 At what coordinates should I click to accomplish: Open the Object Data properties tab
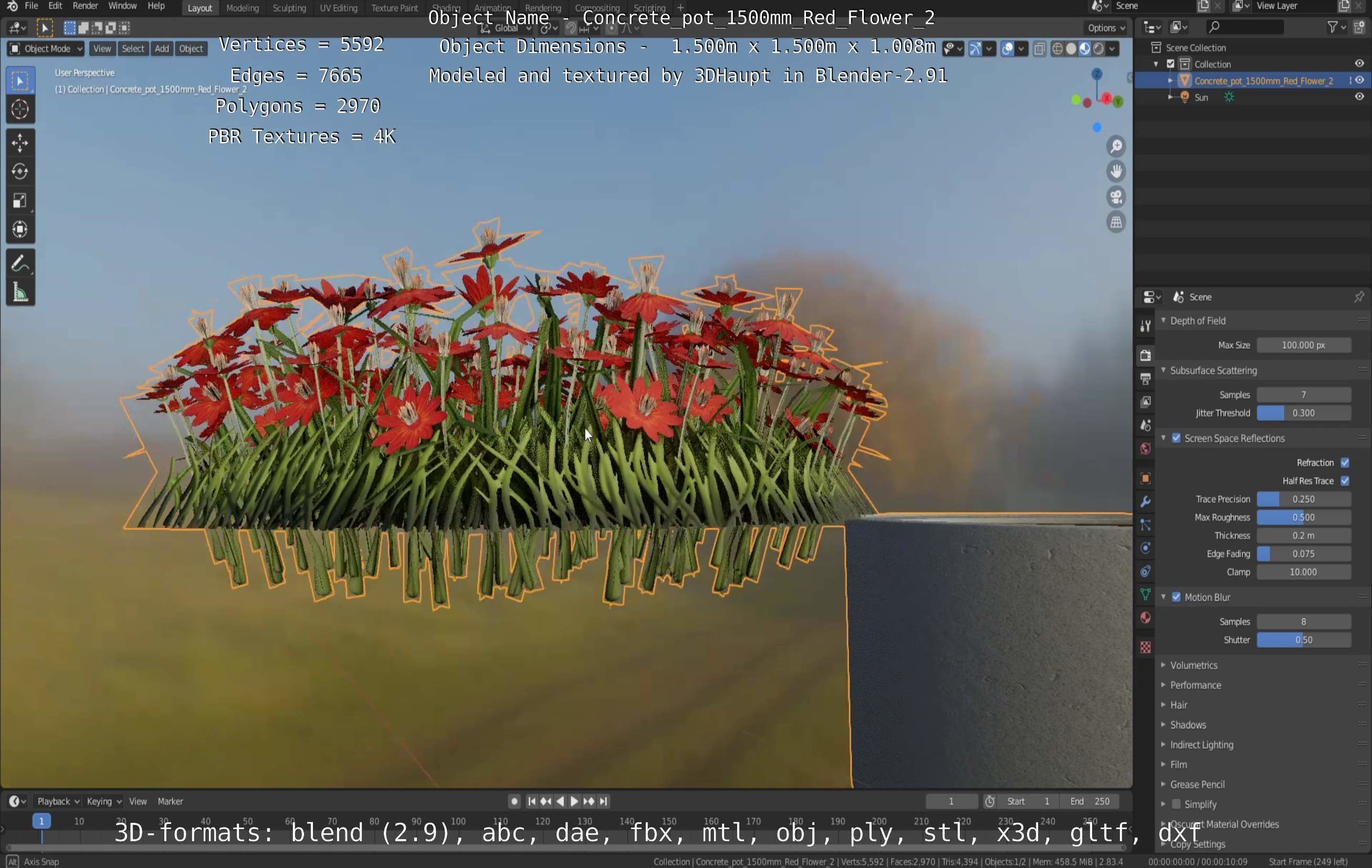click(1145, 594)
